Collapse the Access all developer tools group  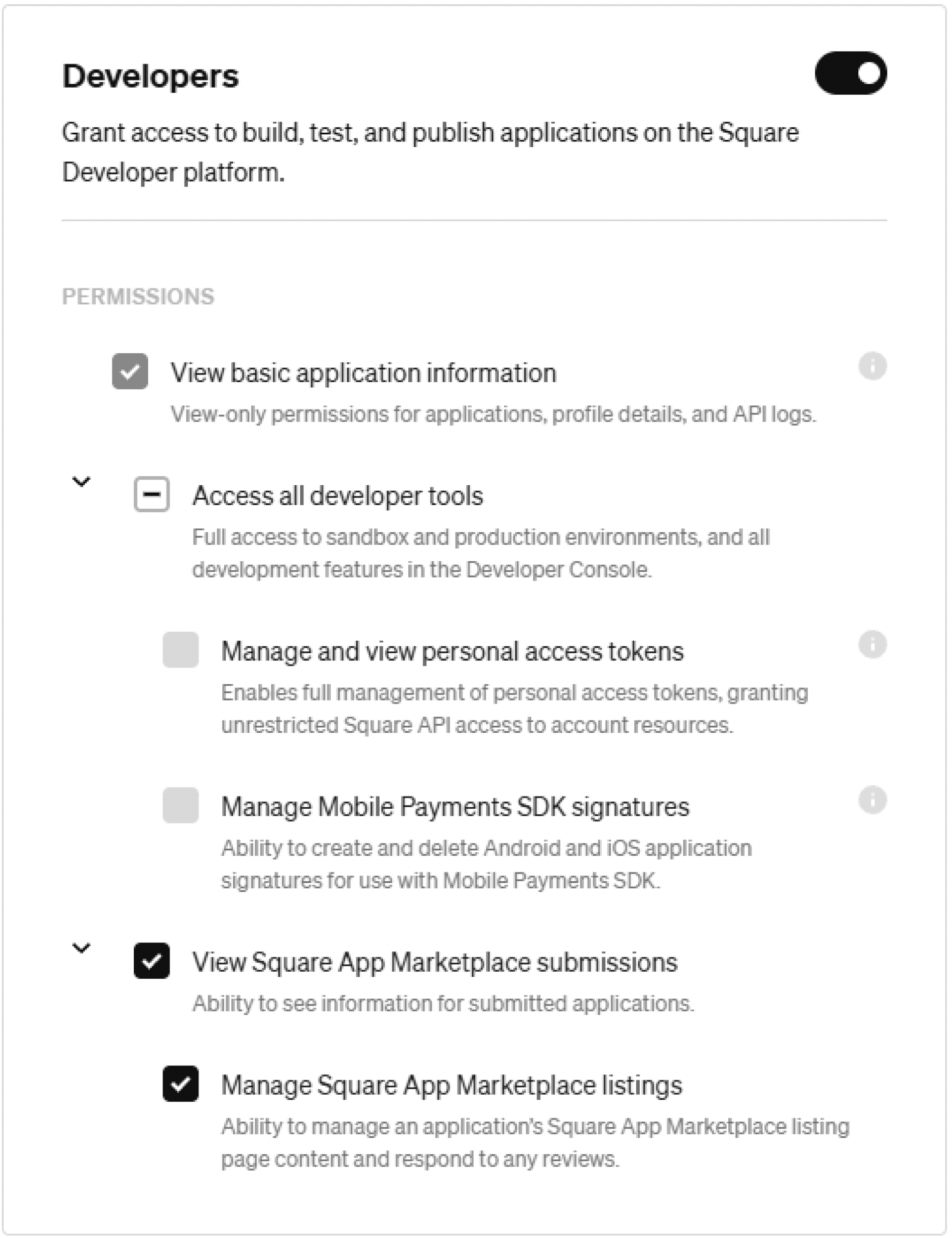81,482
